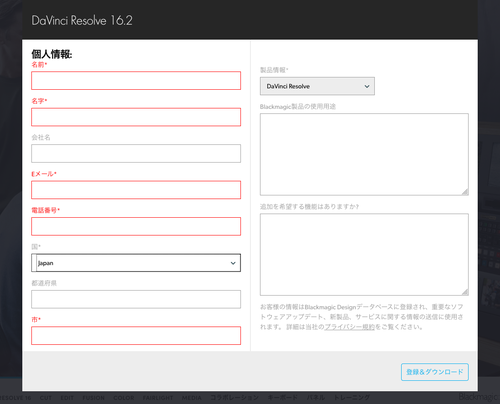Click the 登録&ダウンロード button
This screenshot has height=404, width=500.
pyautogui.click(x=435, y=372)
